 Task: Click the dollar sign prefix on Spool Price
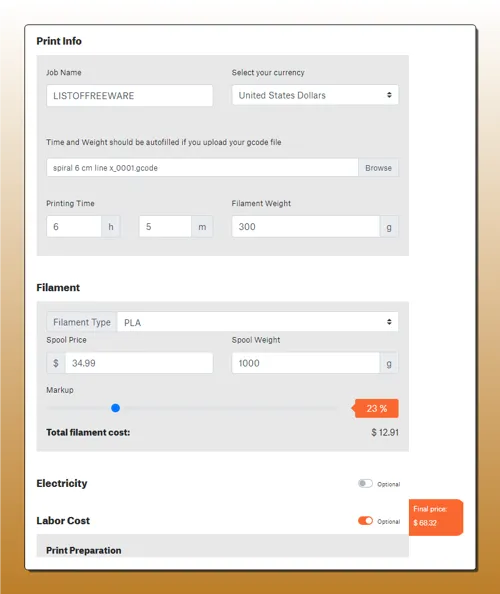(x=56, y=363)
